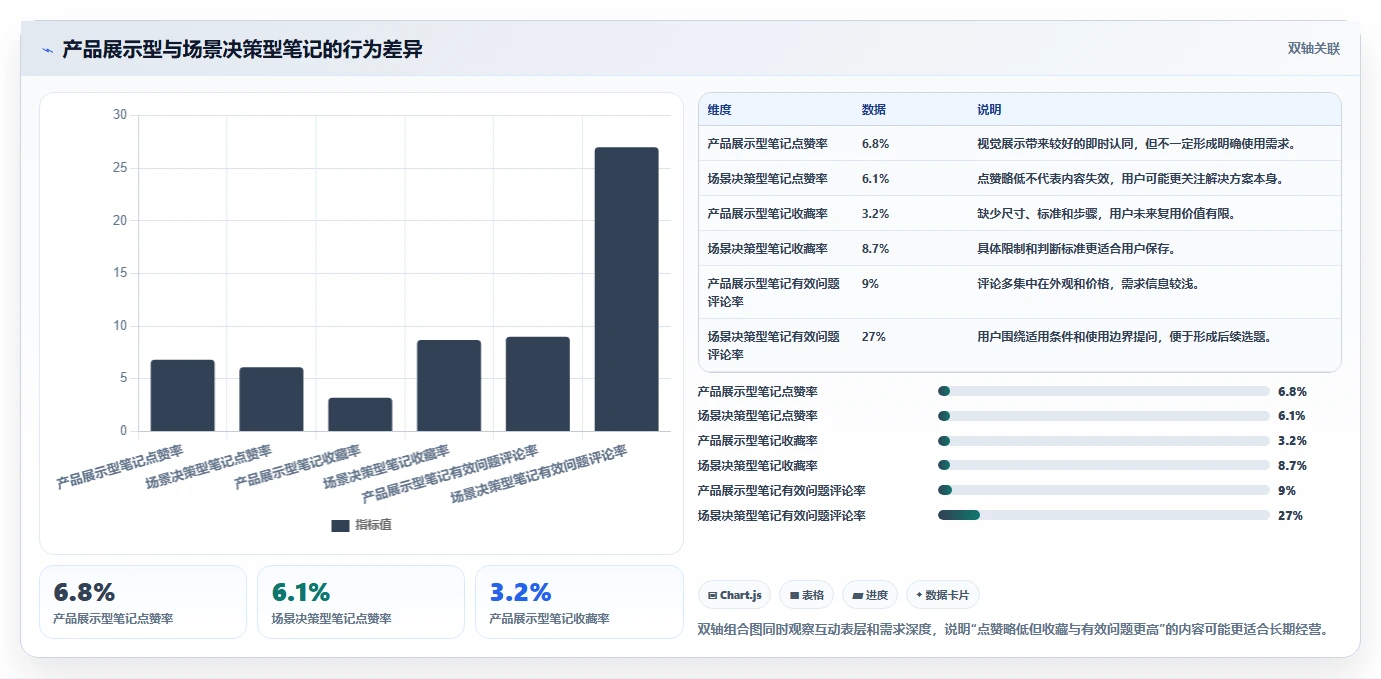Click the tallest bar for 场景决策型笔记有效问题评论率

click(x=627, y=289)
